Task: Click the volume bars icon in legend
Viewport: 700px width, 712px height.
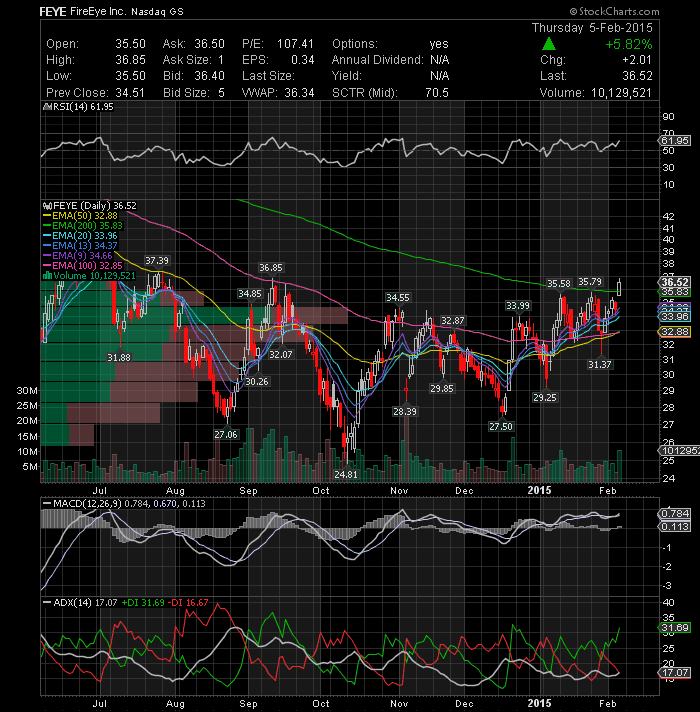Action: click(x=47, y=276)
